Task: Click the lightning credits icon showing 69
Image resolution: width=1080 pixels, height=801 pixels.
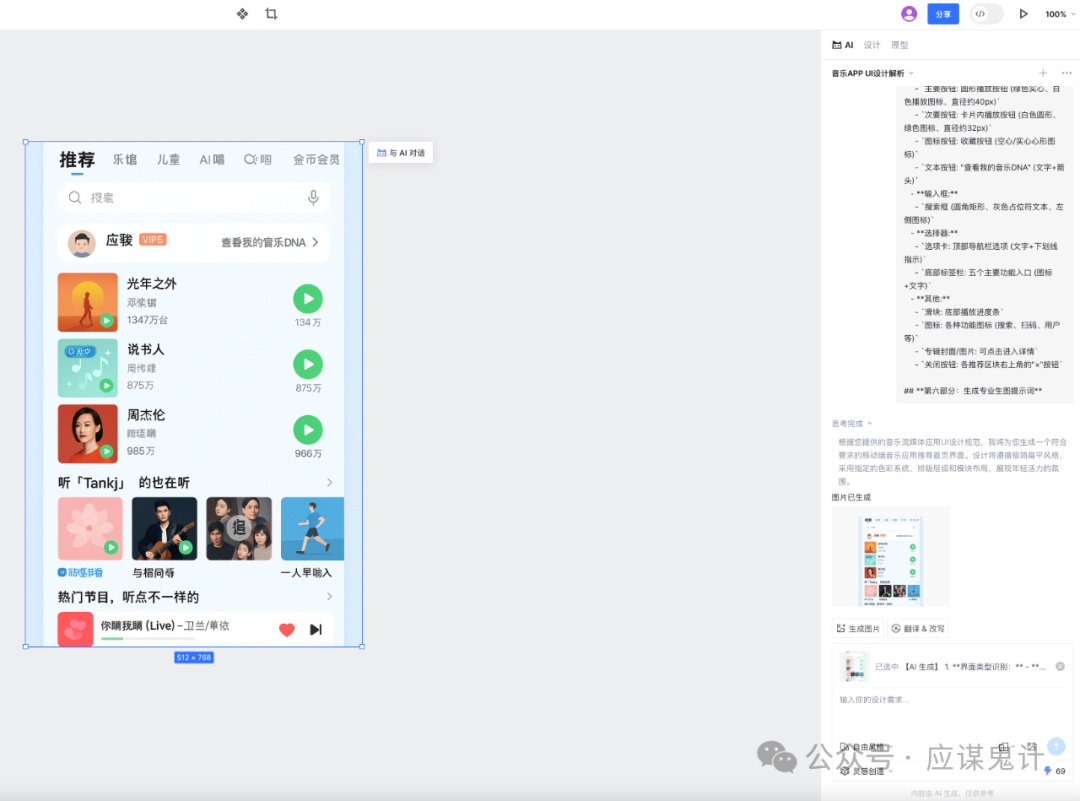Action: [1052, 770]
